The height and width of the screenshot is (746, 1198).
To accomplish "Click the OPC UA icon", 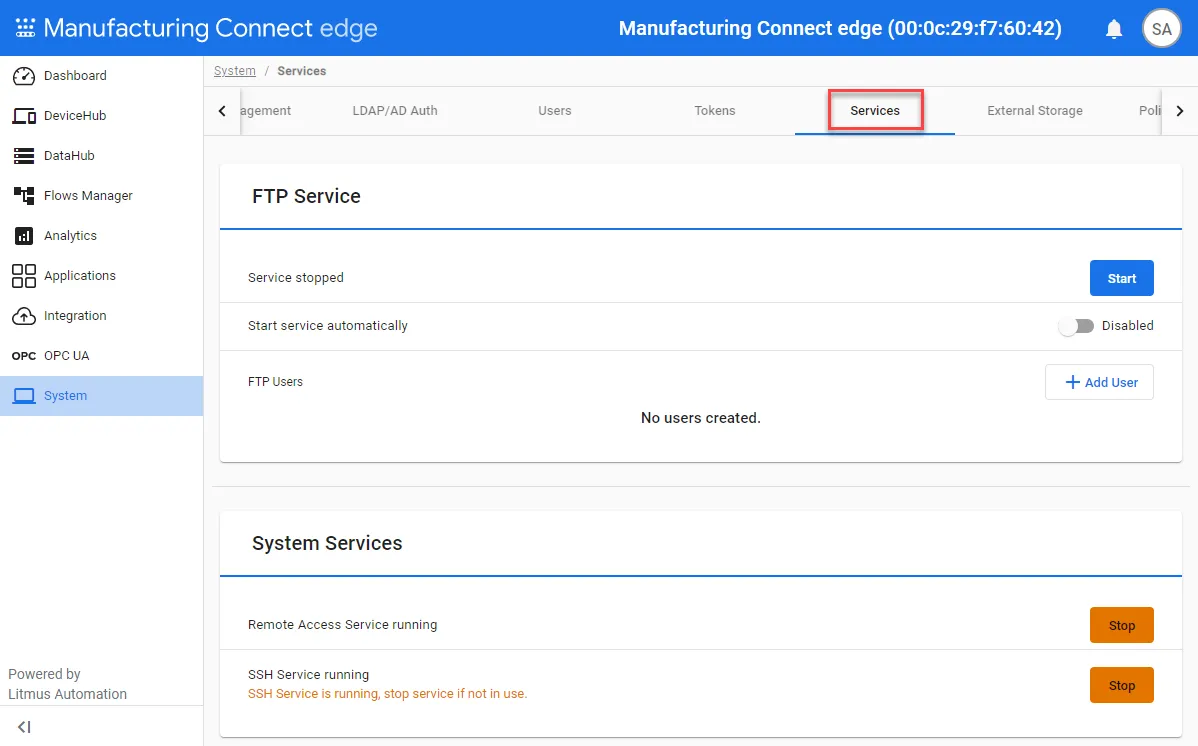I will tap(24, 356).
